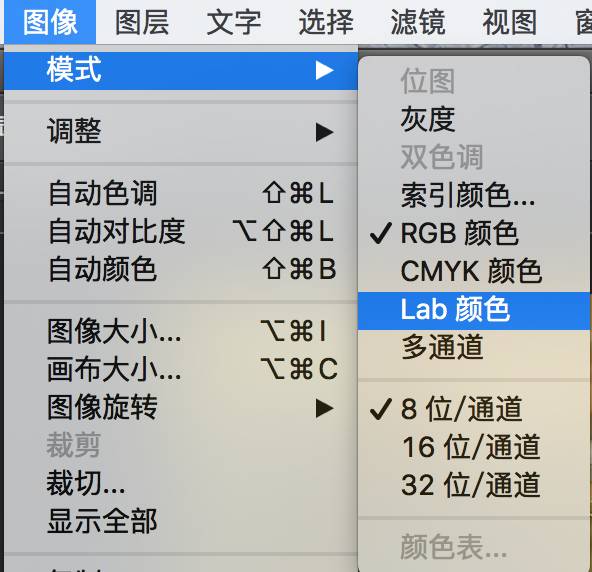Select Lab 颜色 color mode
Image resolution: width=592 pixels, height=572 pixels.
473,310
